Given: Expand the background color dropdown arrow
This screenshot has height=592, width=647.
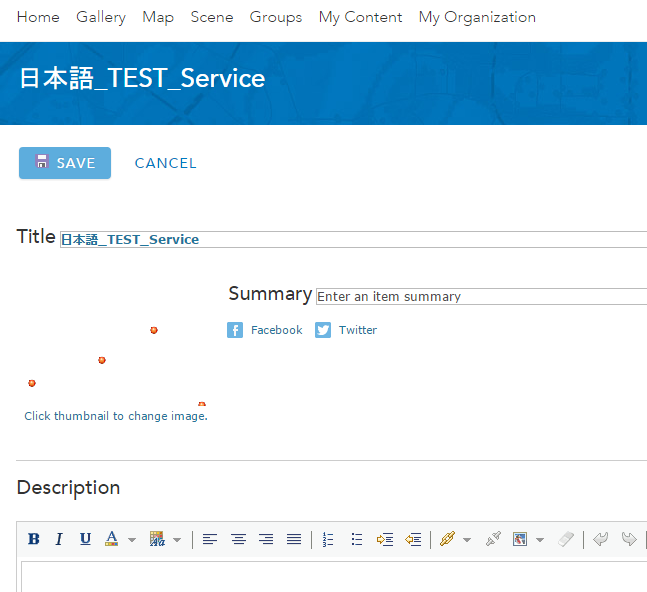Looking at the screenshot, I should click(x=177, y=540).
